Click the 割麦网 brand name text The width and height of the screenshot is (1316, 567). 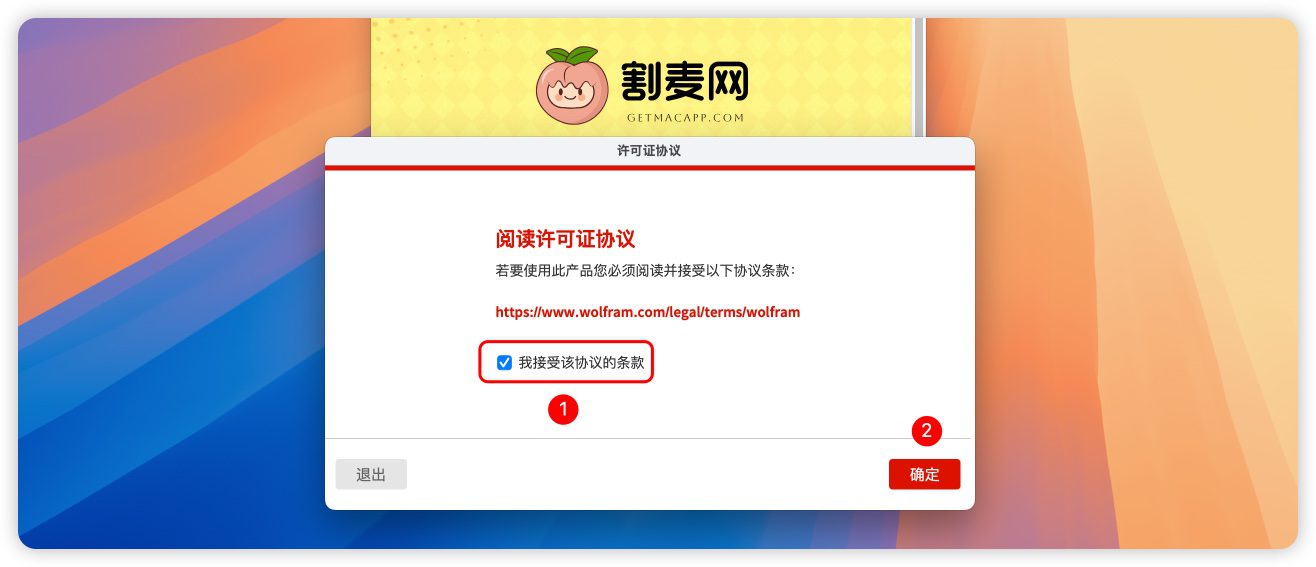tap(684, 82)
